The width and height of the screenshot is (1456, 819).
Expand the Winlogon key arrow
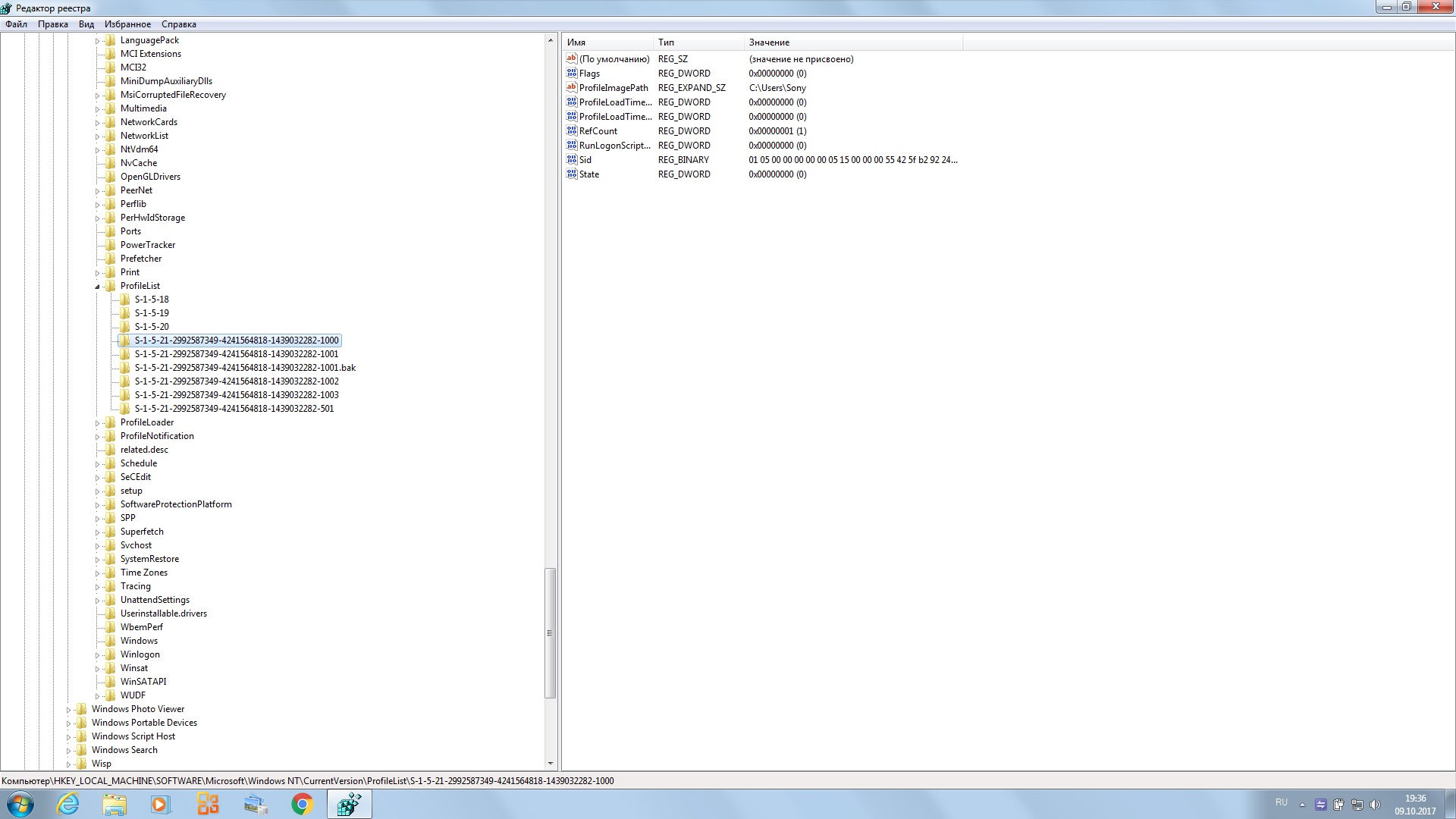tap(97, 655)
